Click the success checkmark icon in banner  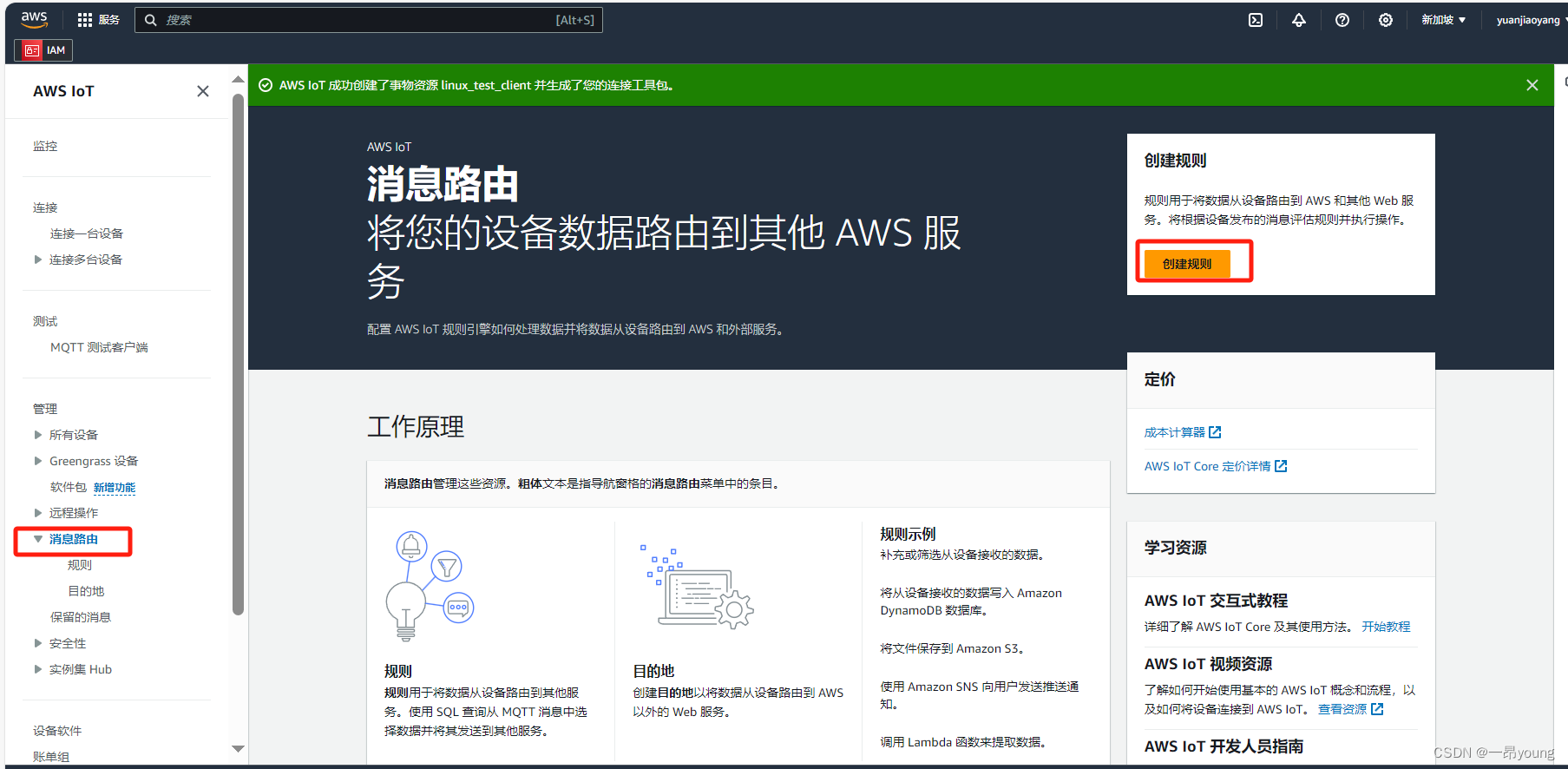(266, 85)
